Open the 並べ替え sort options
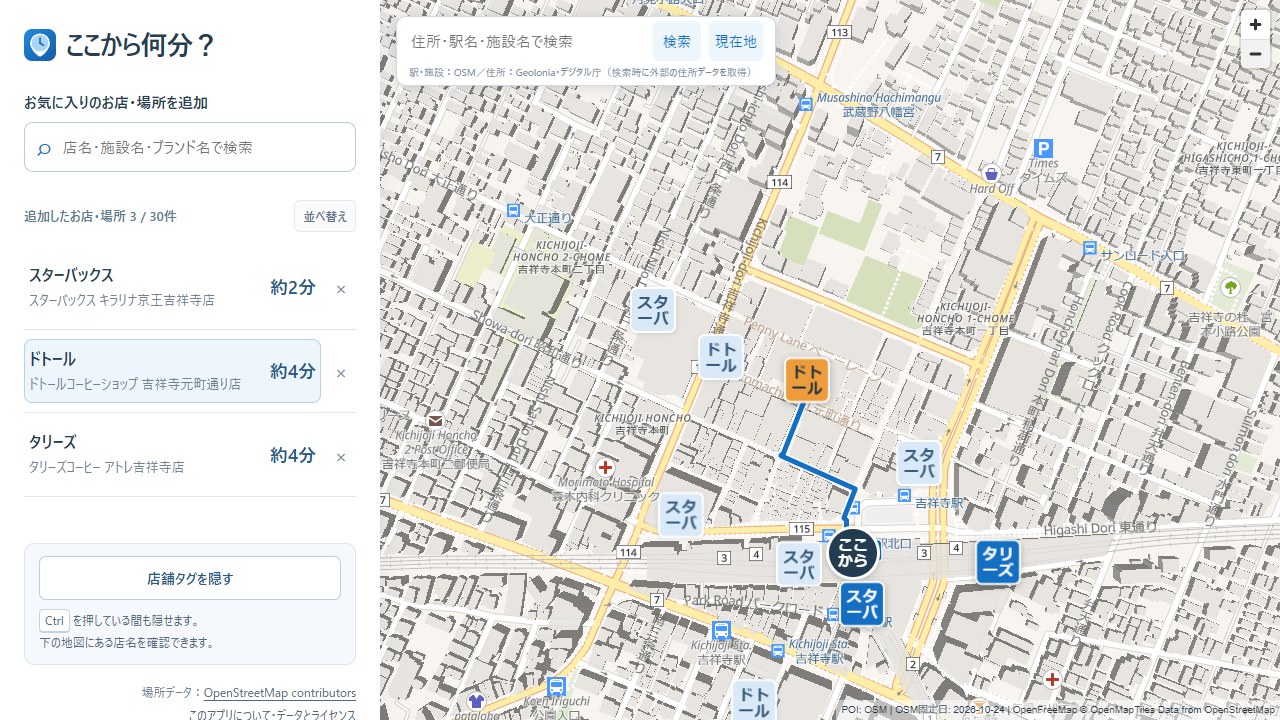The height and width of the screenshot is (720, 1280). pos(325,216)
